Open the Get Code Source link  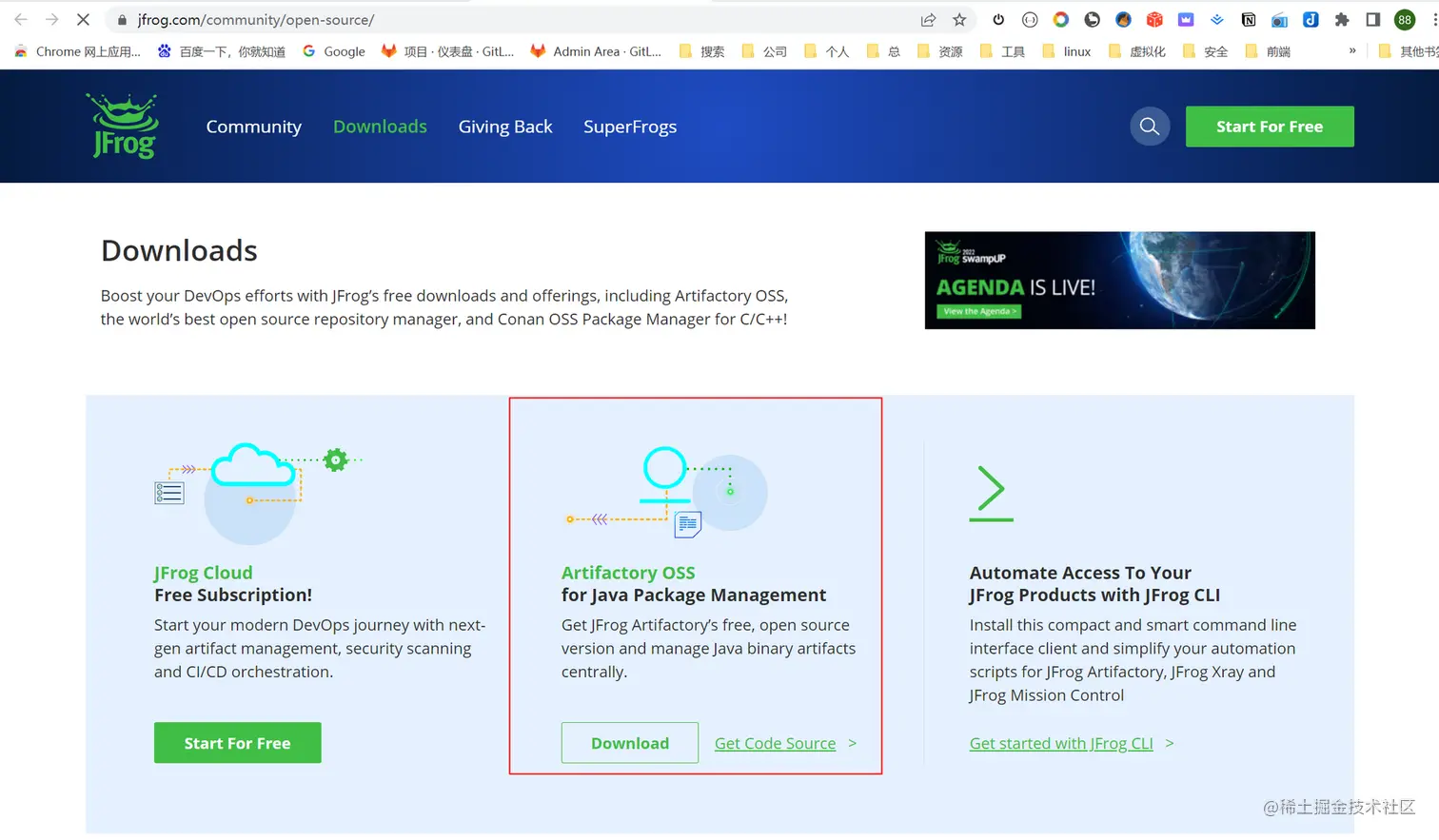pyautogui.click(x=775, y=743)
